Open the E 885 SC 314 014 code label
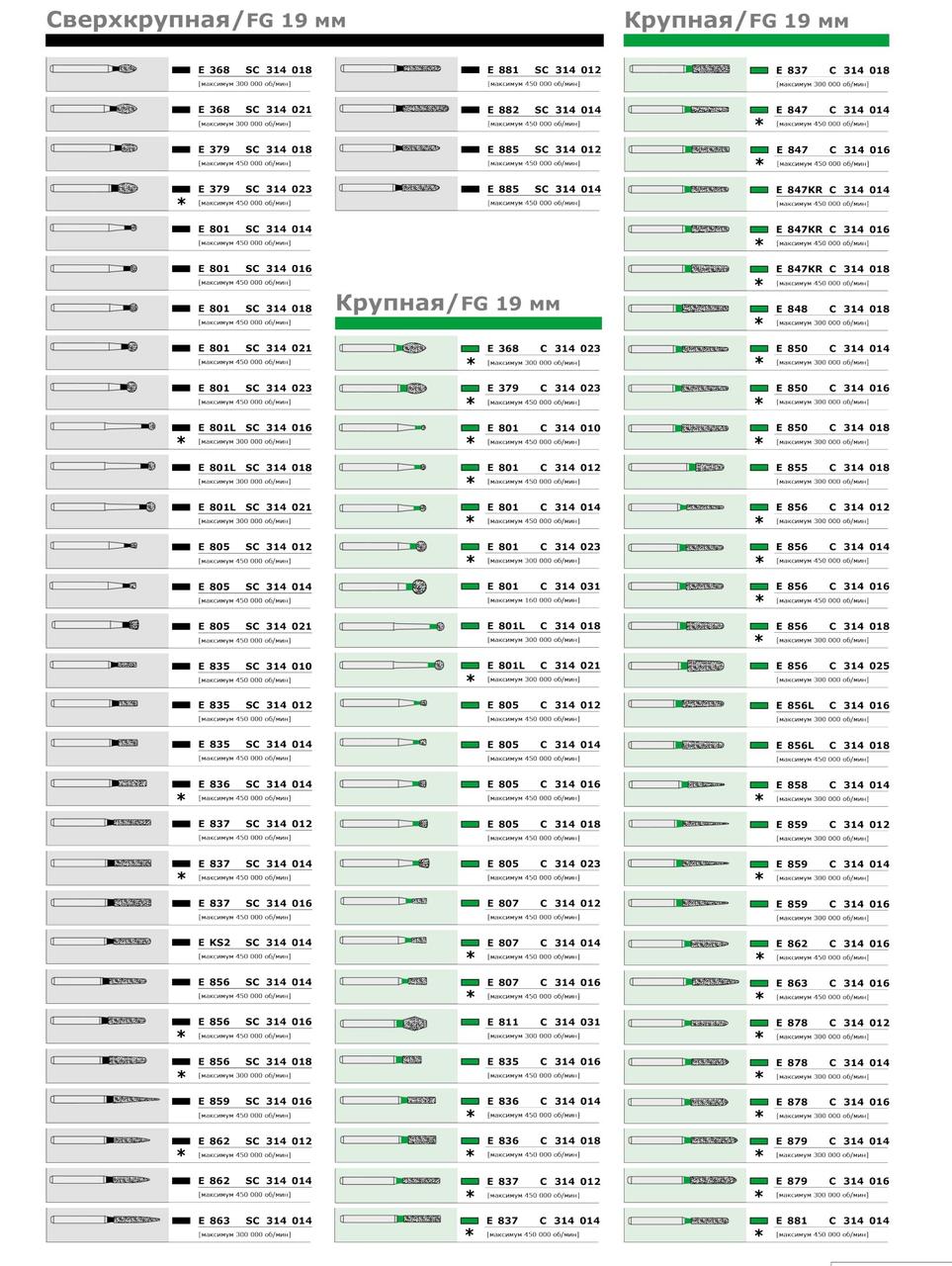The height and width of the screenshot is (1266, 952). pos(544,189)
